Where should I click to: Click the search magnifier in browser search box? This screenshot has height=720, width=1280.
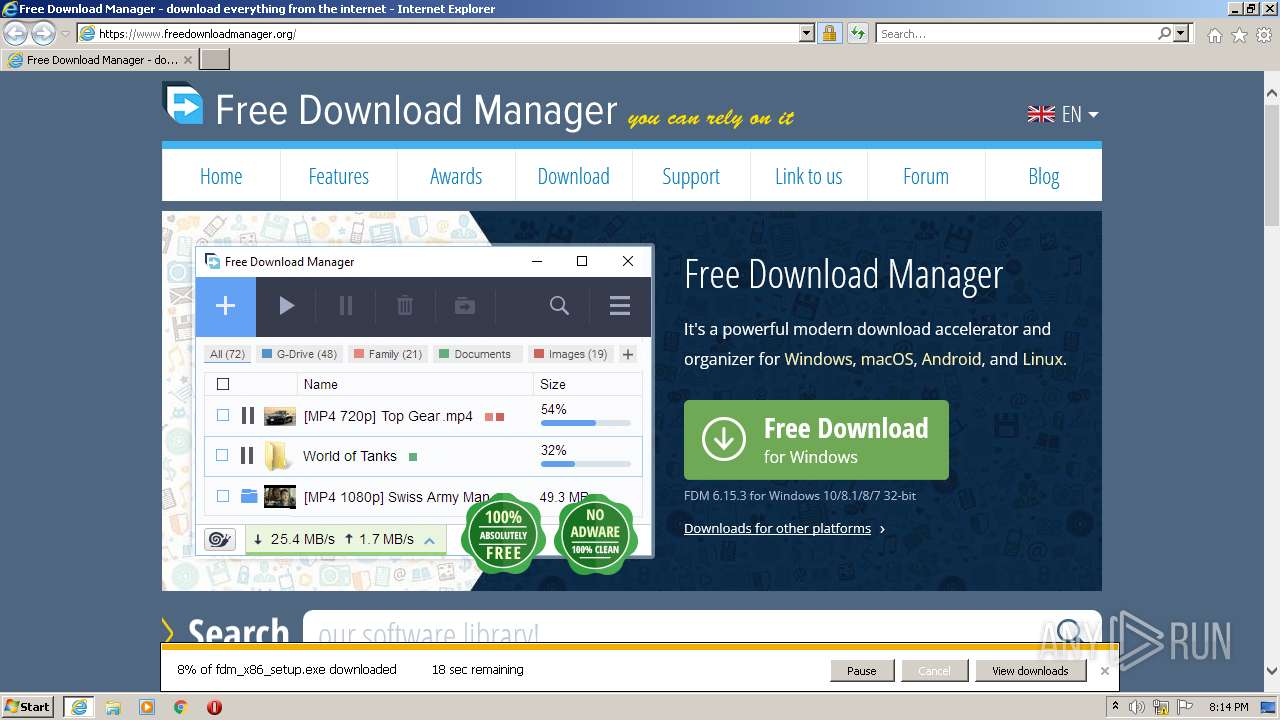(x=1164, y=34)
